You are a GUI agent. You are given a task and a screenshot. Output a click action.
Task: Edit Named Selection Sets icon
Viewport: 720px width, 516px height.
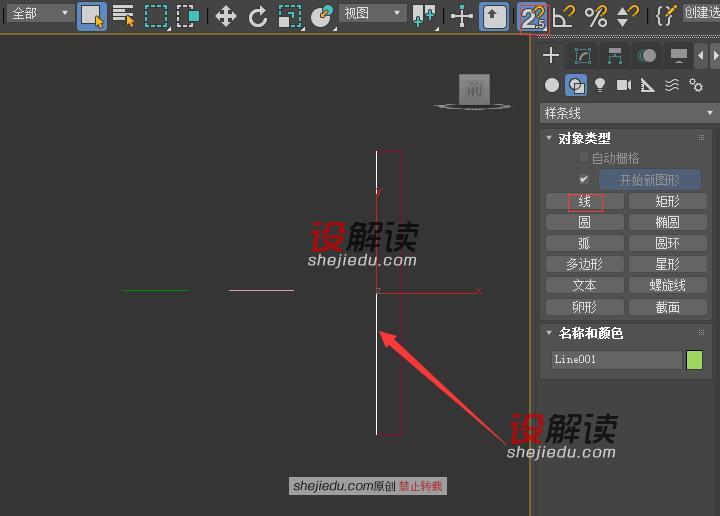click(x=665, y=17)
